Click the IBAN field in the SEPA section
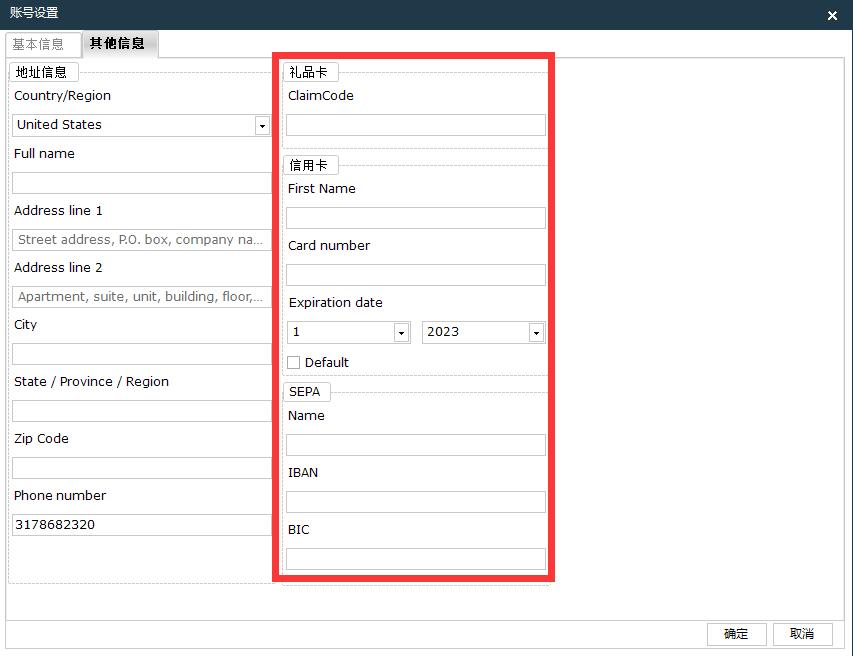Viewport: 853px width, 656px height. tap(414, 501)
